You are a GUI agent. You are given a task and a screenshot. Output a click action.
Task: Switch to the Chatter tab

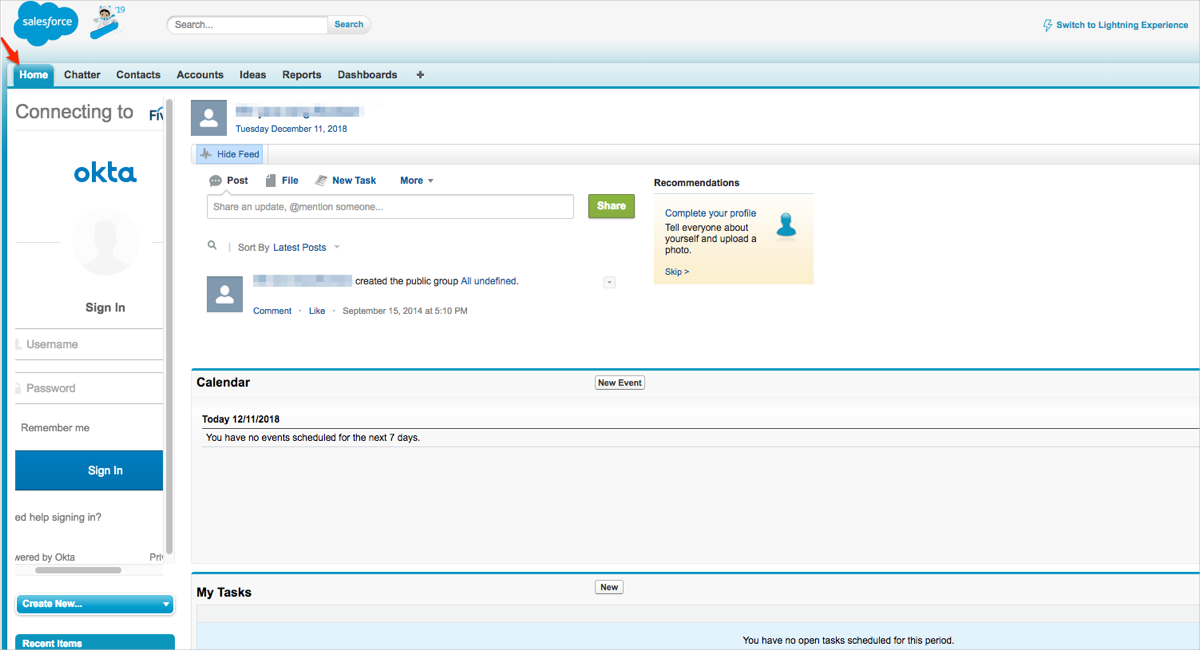pos(82,75)
